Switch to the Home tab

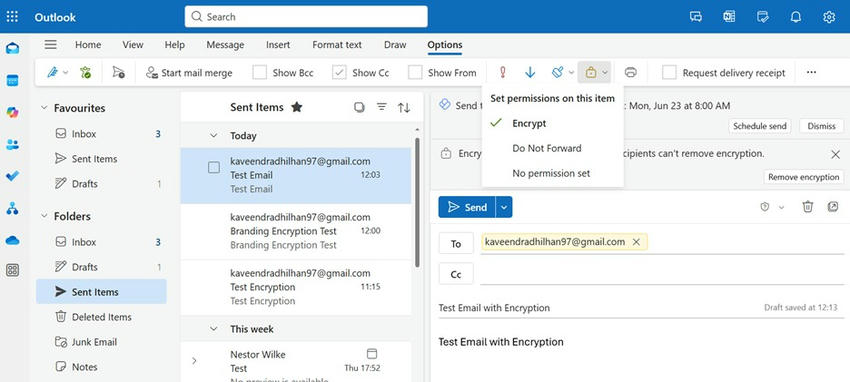[88, 45]
